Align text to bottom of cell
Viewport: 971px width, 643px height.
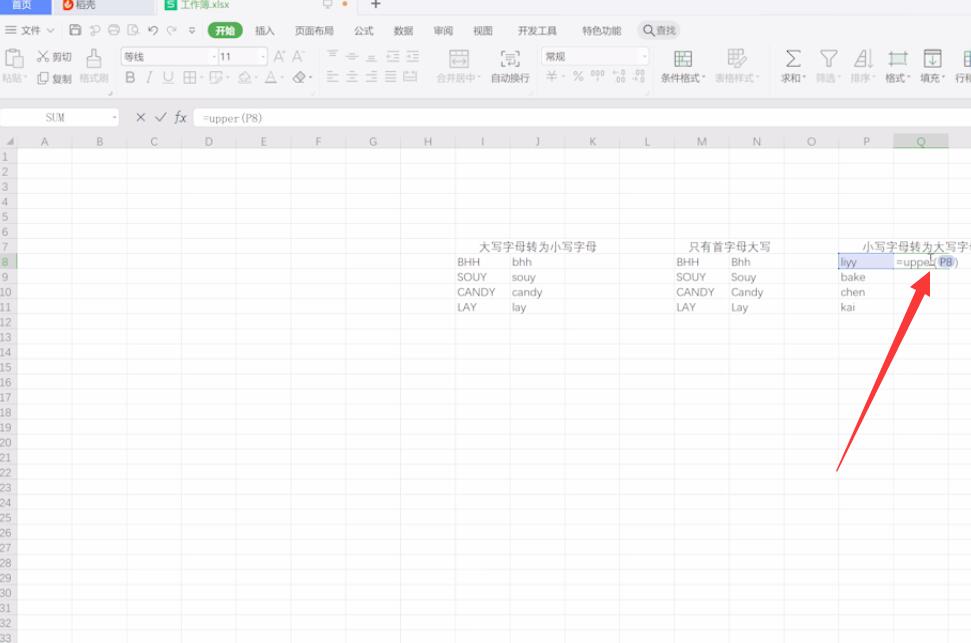371,56
